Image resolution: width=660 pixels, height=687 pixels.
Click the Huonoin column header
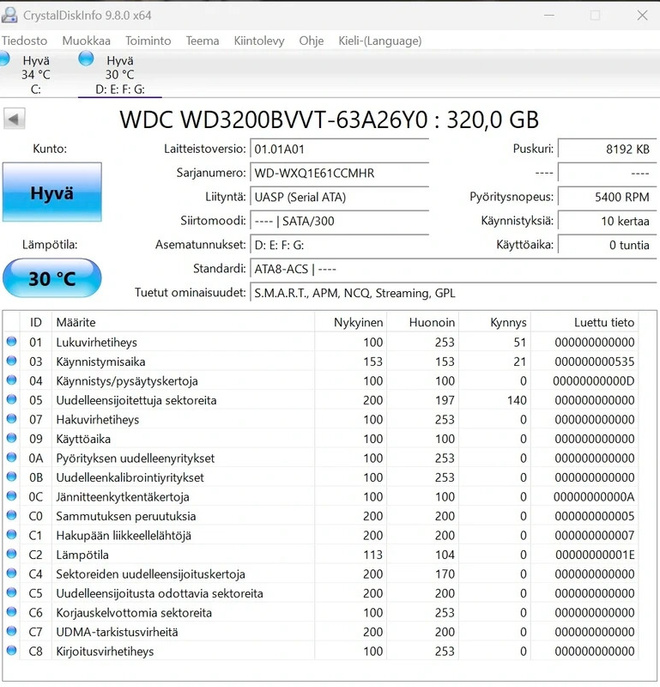(423, 322)
